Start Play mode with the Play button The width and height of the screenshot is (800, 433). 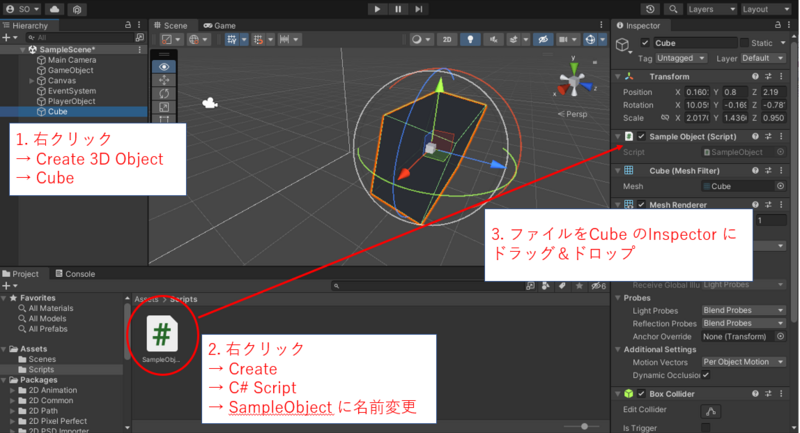[377, 9]
